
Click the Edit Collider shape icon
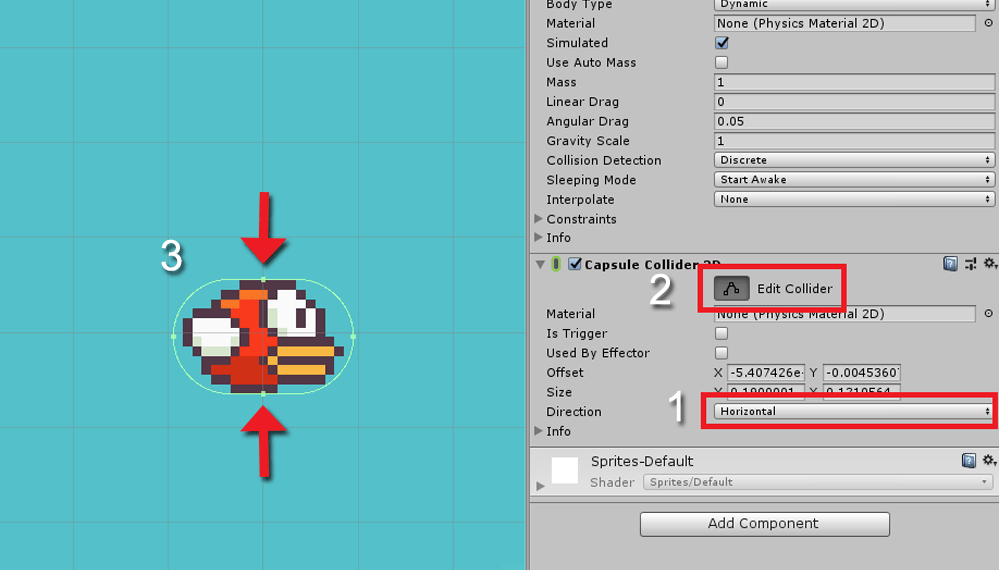tap(731, 289)
